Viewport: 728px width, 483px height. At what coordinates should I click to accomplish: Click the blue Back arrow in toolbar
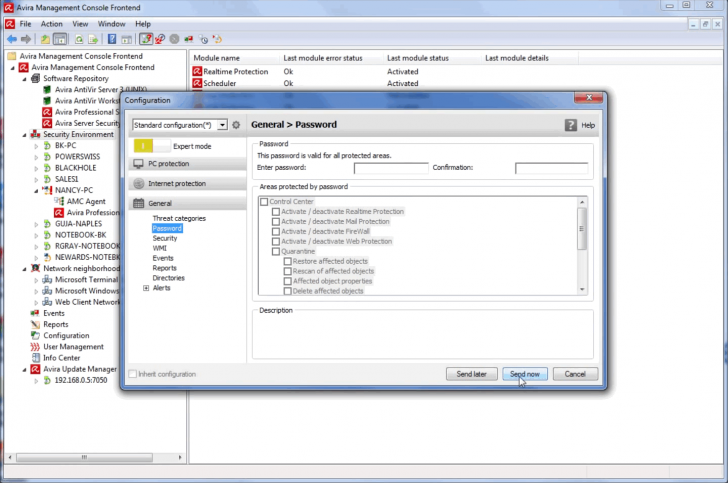pos(12,39)
